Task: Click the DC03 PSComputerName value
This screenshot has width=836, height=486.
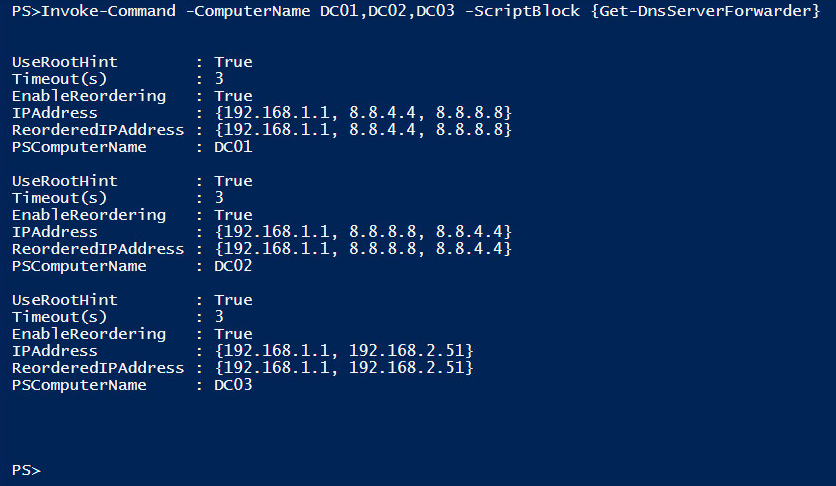Action: click(233, 384)
